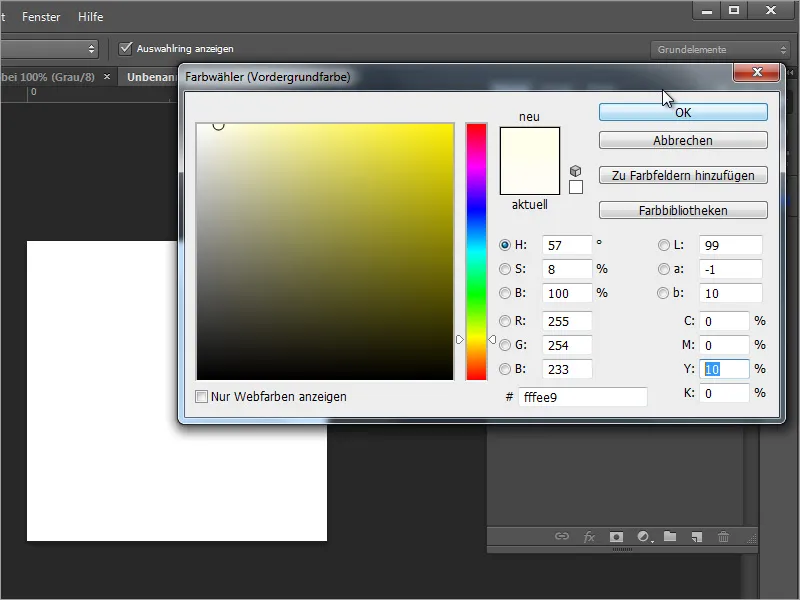Select the R red radio button

click(505, 321)
